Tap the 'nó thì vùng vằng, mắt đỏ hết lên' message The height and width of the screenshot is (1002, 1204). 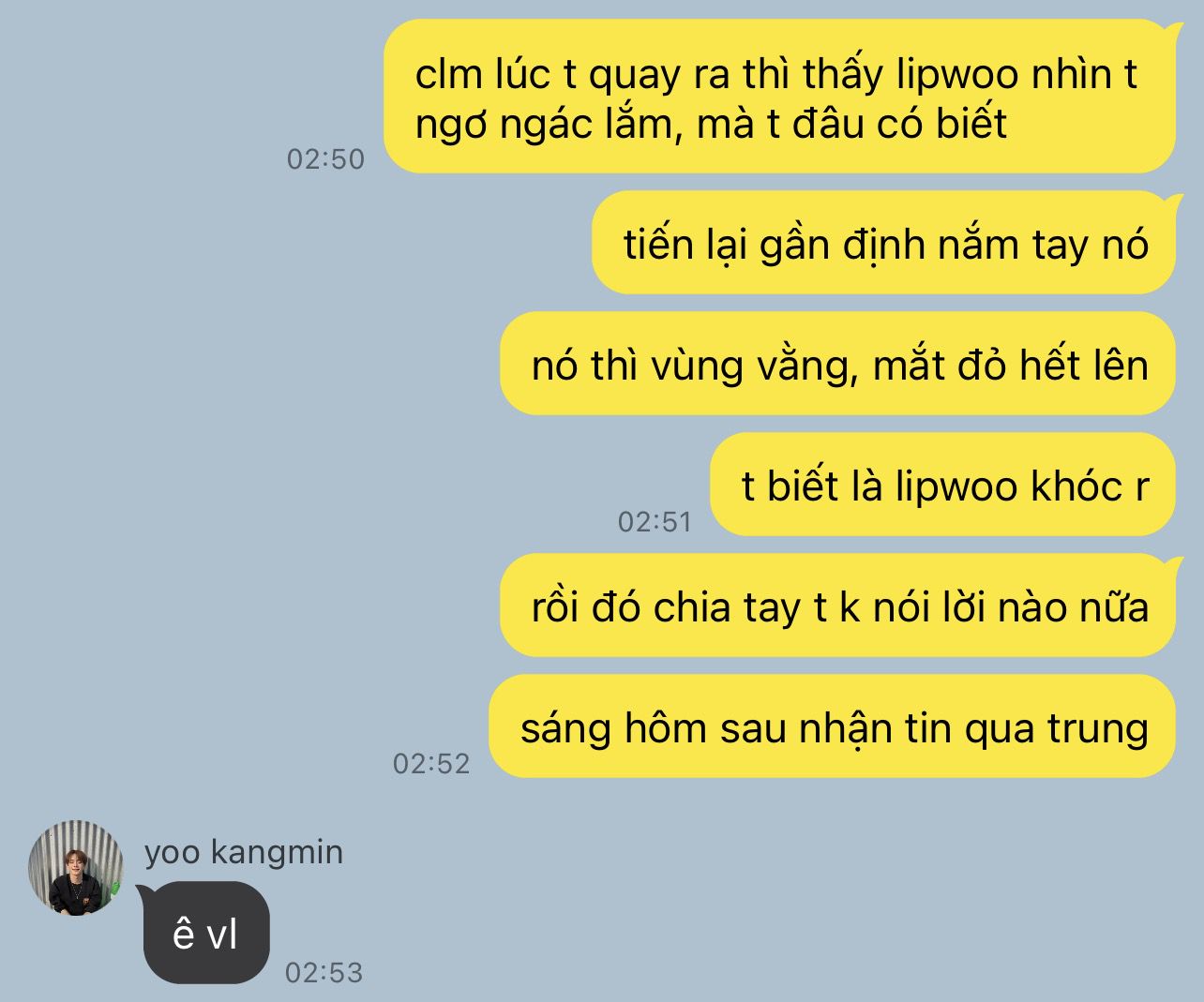[838, 364]
